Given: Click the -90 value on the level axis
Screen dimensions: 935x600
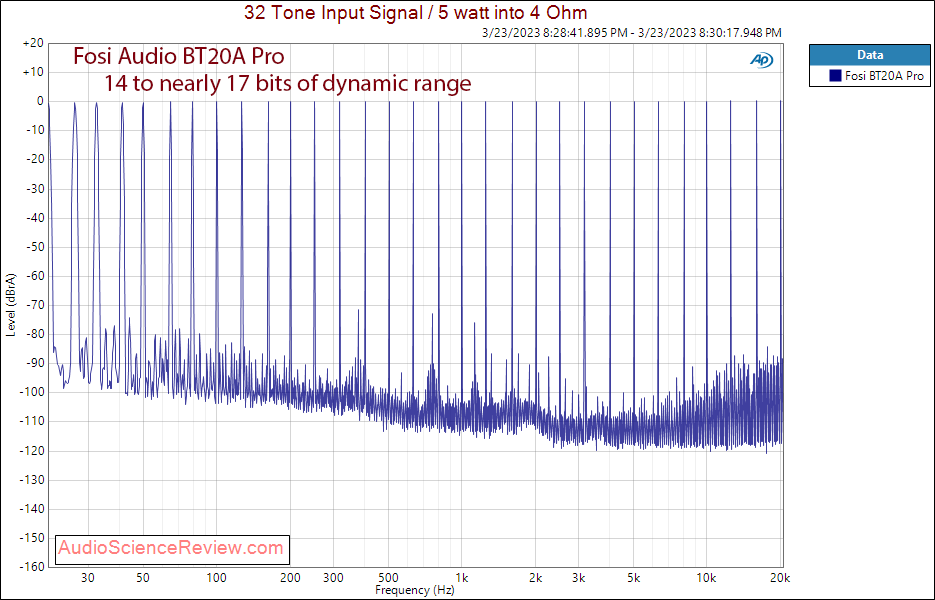Looking at the screenshot, I should (x=35, y=363).
